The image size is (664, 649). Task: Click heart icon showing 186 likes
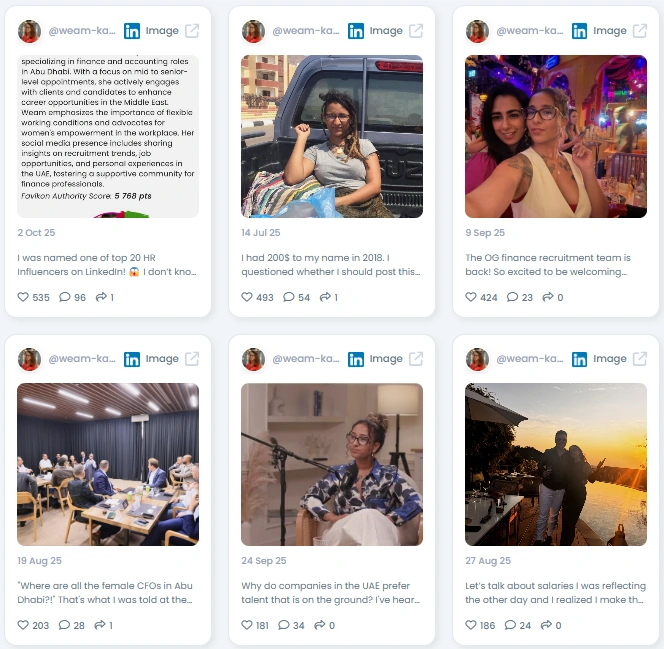[x=471, y=625]
